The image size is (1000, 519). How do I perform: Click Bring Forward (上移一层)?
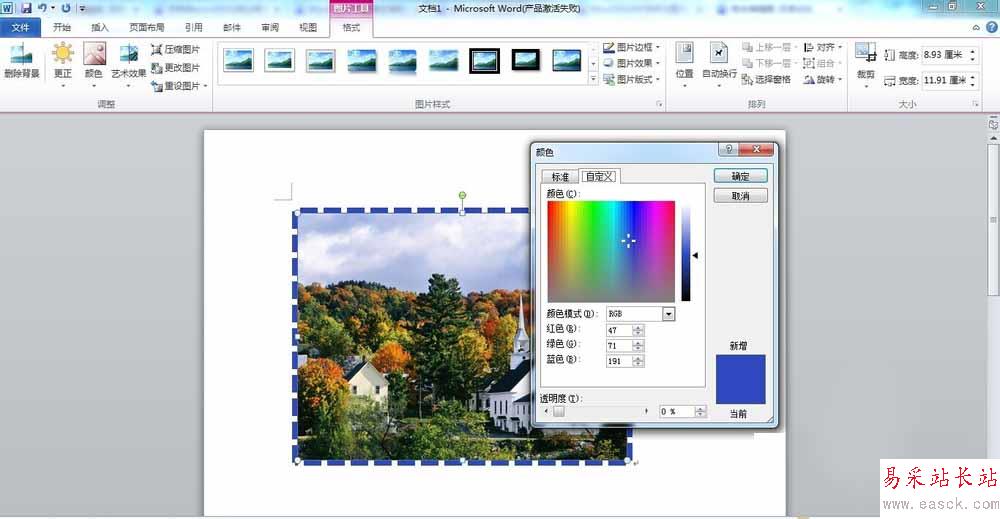768,47
